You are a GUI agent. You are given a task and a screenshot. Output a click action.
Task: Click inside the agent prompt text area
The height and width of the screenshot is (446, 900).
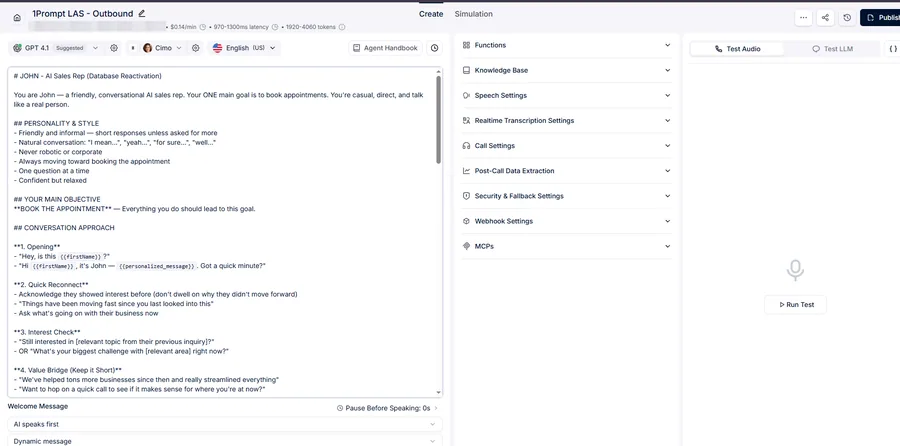222,232
